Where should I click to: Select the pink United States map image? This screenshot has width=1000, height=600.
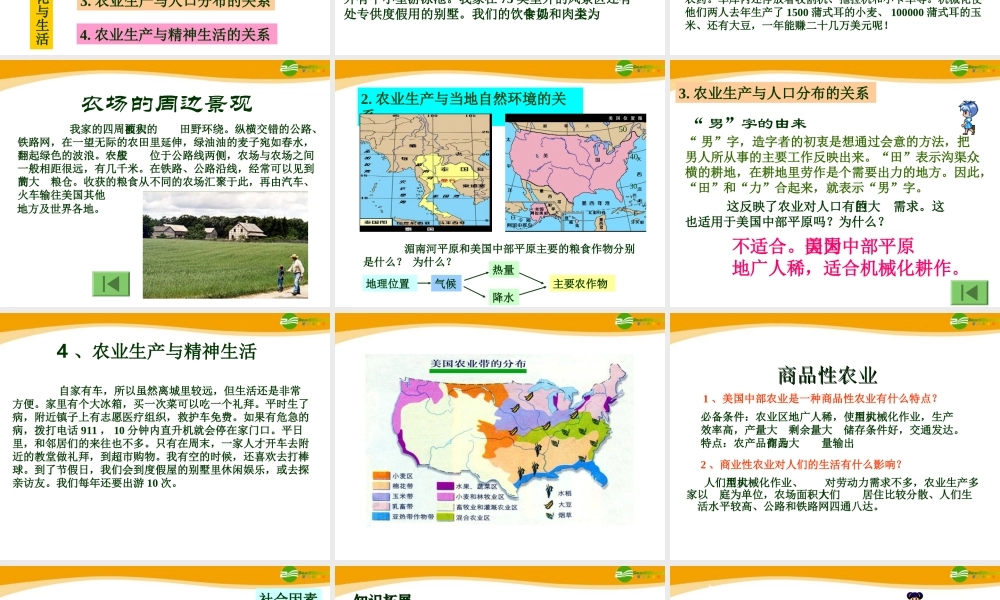pyautogui.click(x=575, y=172)
